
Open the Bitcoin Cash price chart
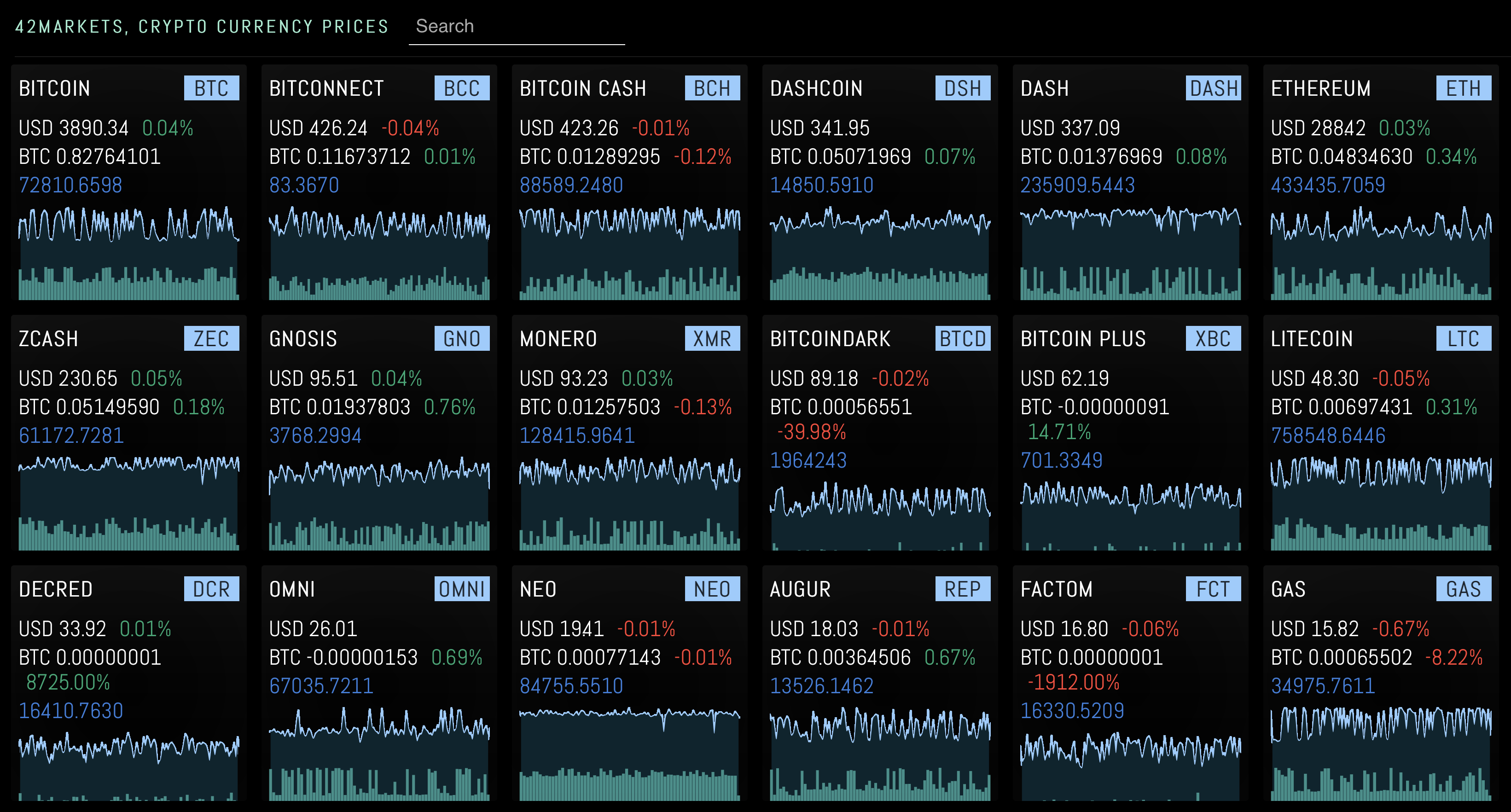click(x=630, y=253)
